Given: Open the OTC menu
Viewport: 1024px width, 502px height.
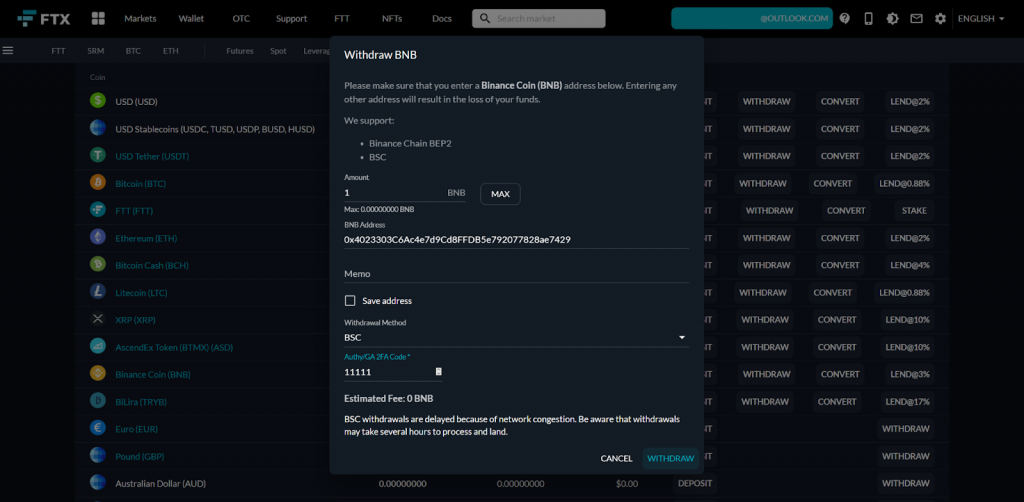Looking at the screenshot, I should [x=241, y=18].
